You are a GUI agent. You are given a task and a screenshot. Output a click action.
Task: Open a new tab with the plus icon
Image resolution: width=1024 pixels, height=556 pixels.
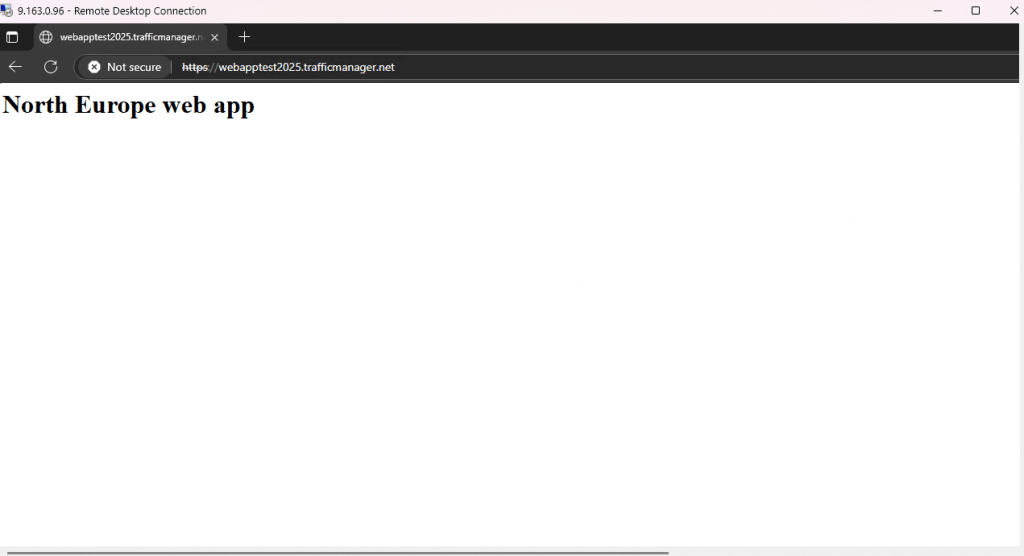244,37
